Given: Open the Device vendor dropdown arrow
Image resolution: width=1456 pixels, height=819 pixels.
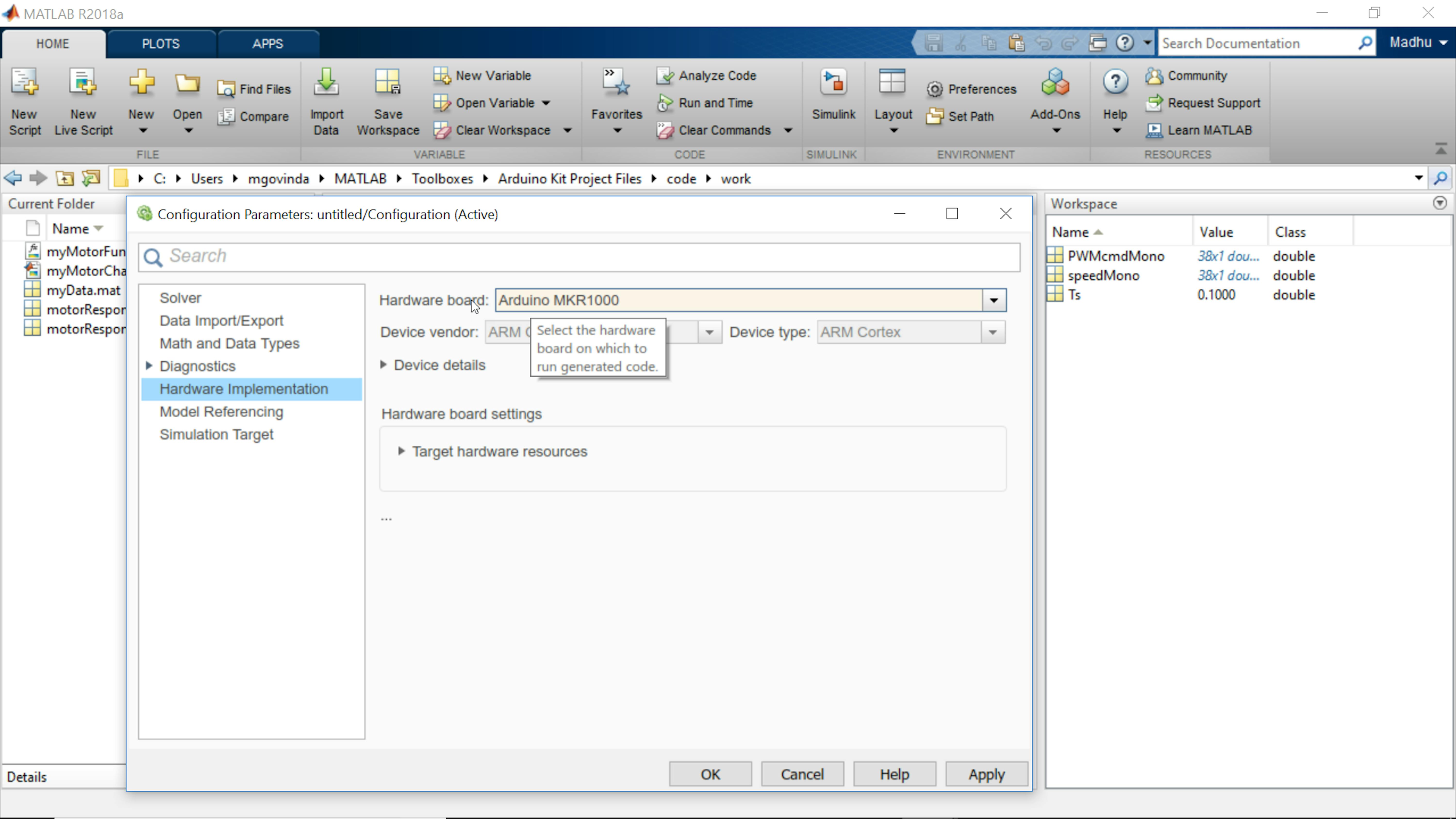Looking at the screenshot, I should click(x=709, y=332).
